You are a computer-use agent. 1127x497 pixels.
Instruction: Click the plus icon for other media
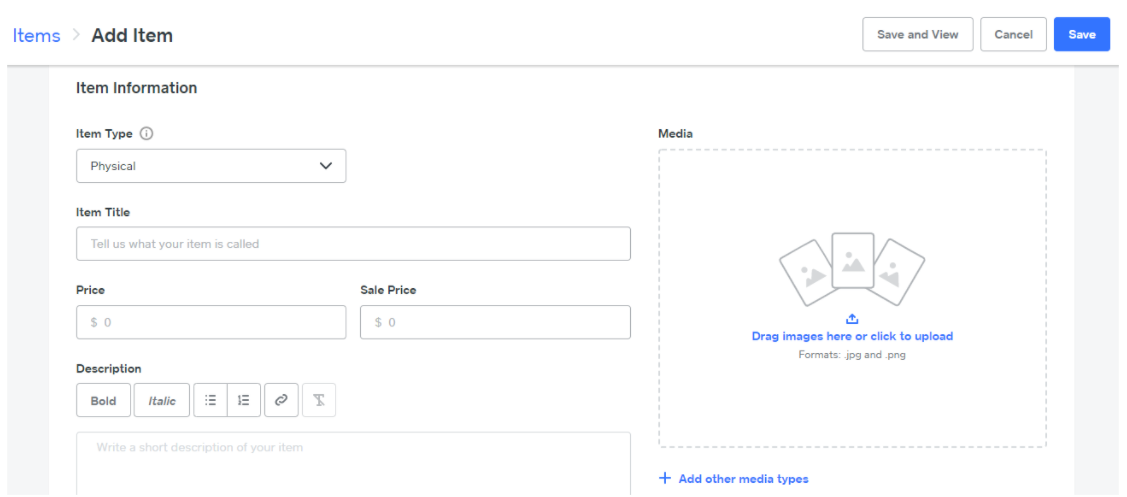click(x=665, y=478)
